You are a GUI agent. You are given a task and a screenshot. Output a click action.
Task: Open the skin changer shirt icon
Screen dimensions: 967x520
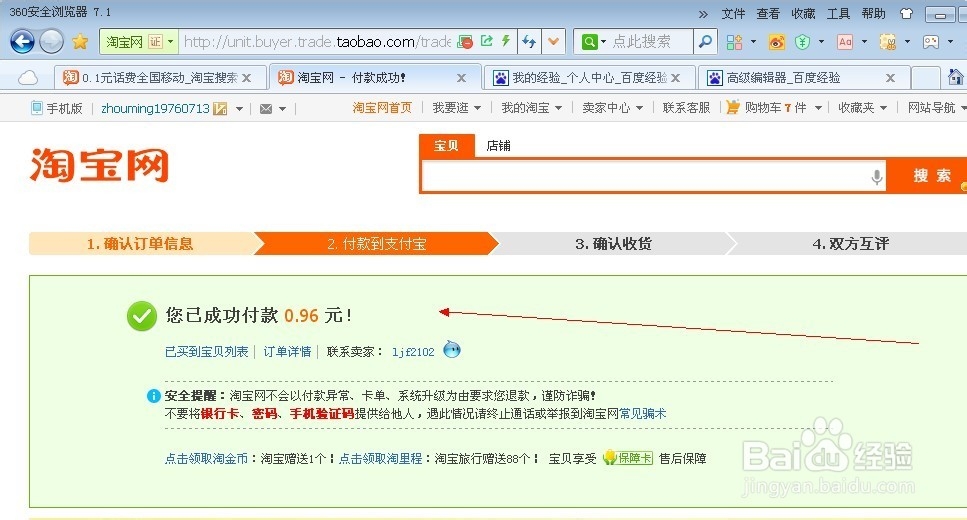906,13
